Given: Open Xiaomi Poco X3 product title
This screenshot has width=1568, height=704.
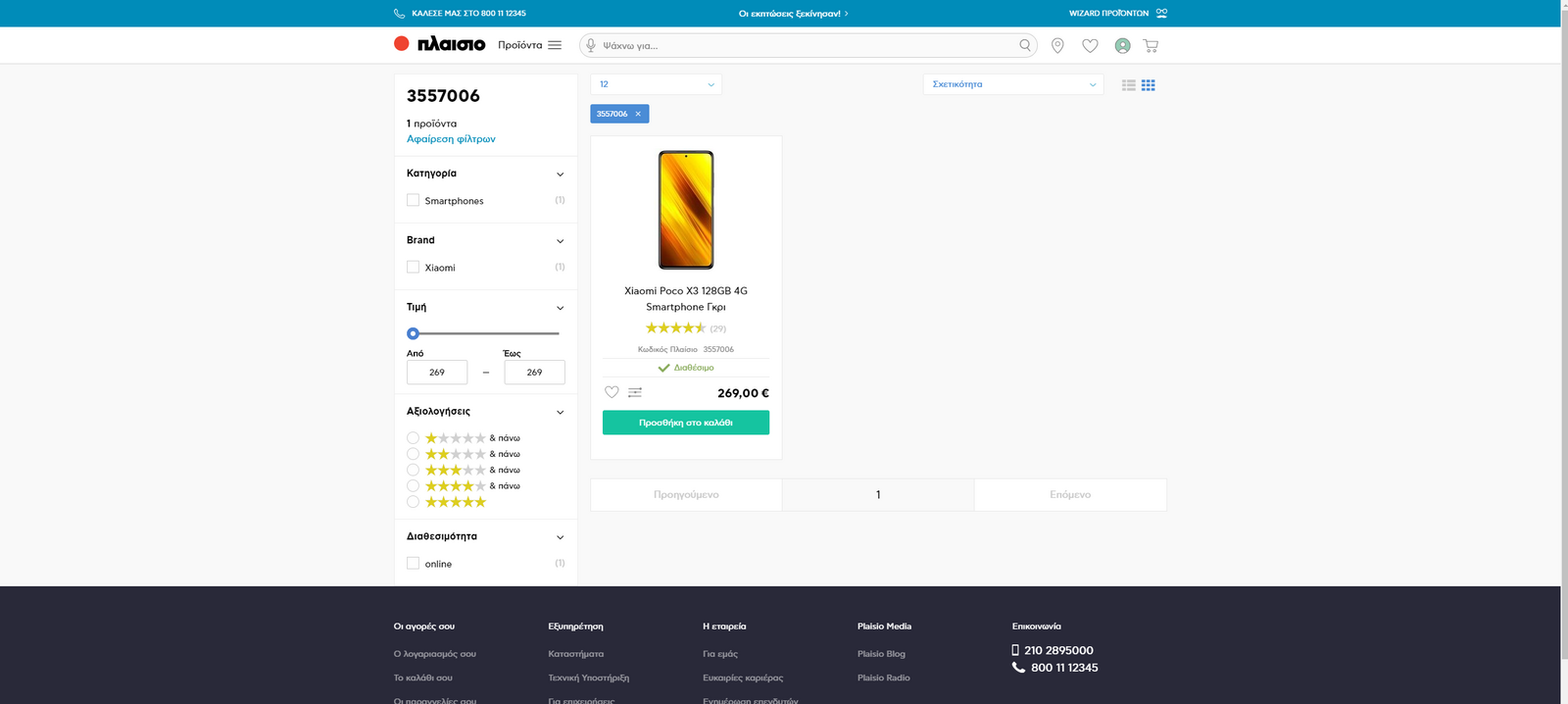Looking at the screenshot, I should click(x=686, y=299).
